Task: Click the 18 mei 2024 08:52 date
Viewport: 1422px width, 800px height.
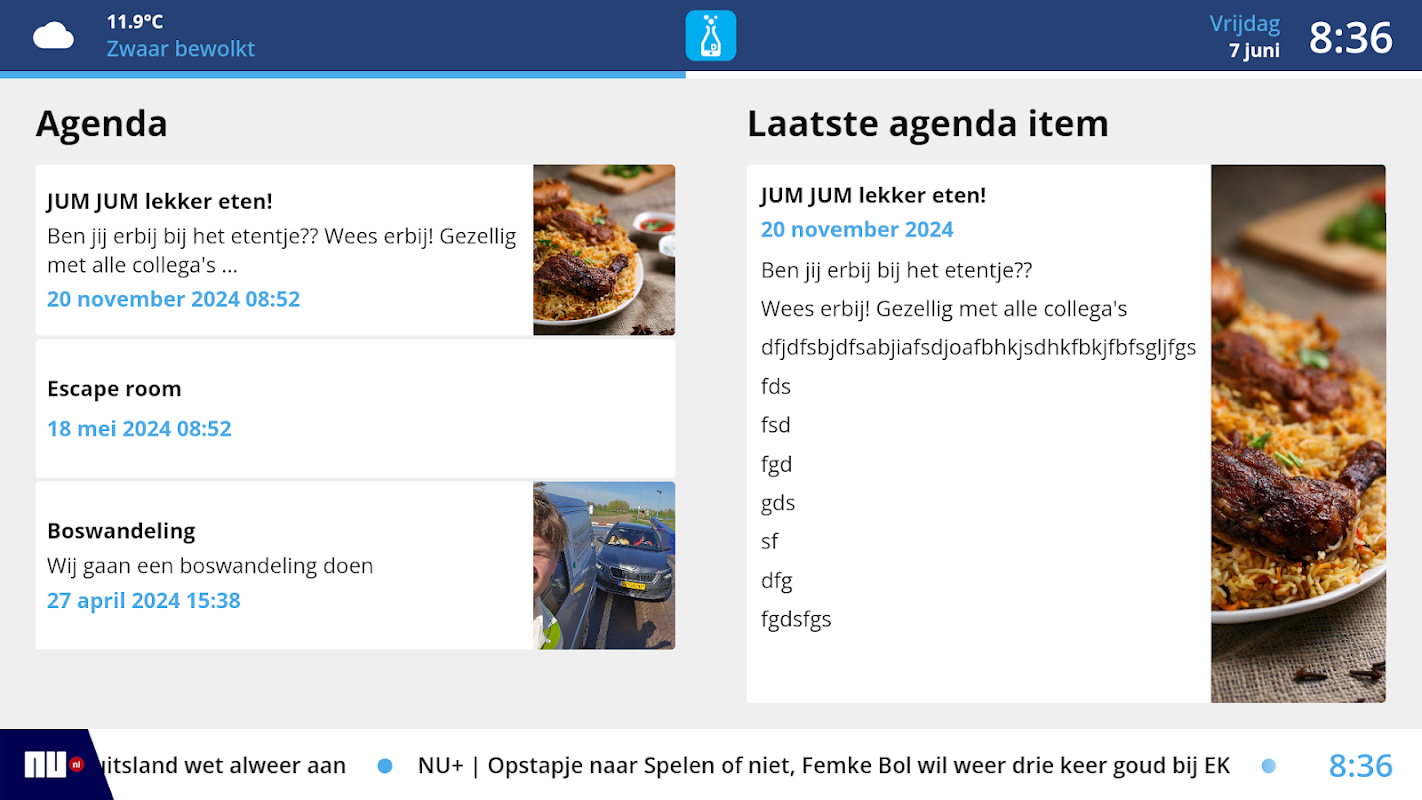Action: click(x=139, y=429)
